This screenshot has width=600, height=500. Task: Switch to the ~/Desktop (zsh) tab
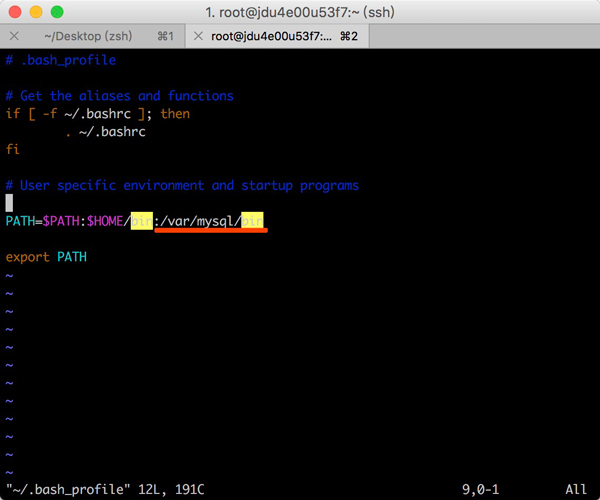click(93, 36)
